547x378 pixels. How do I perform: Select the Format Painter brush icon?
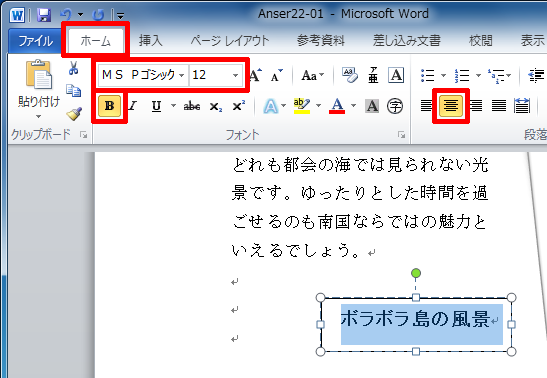(x=74, y=114)
